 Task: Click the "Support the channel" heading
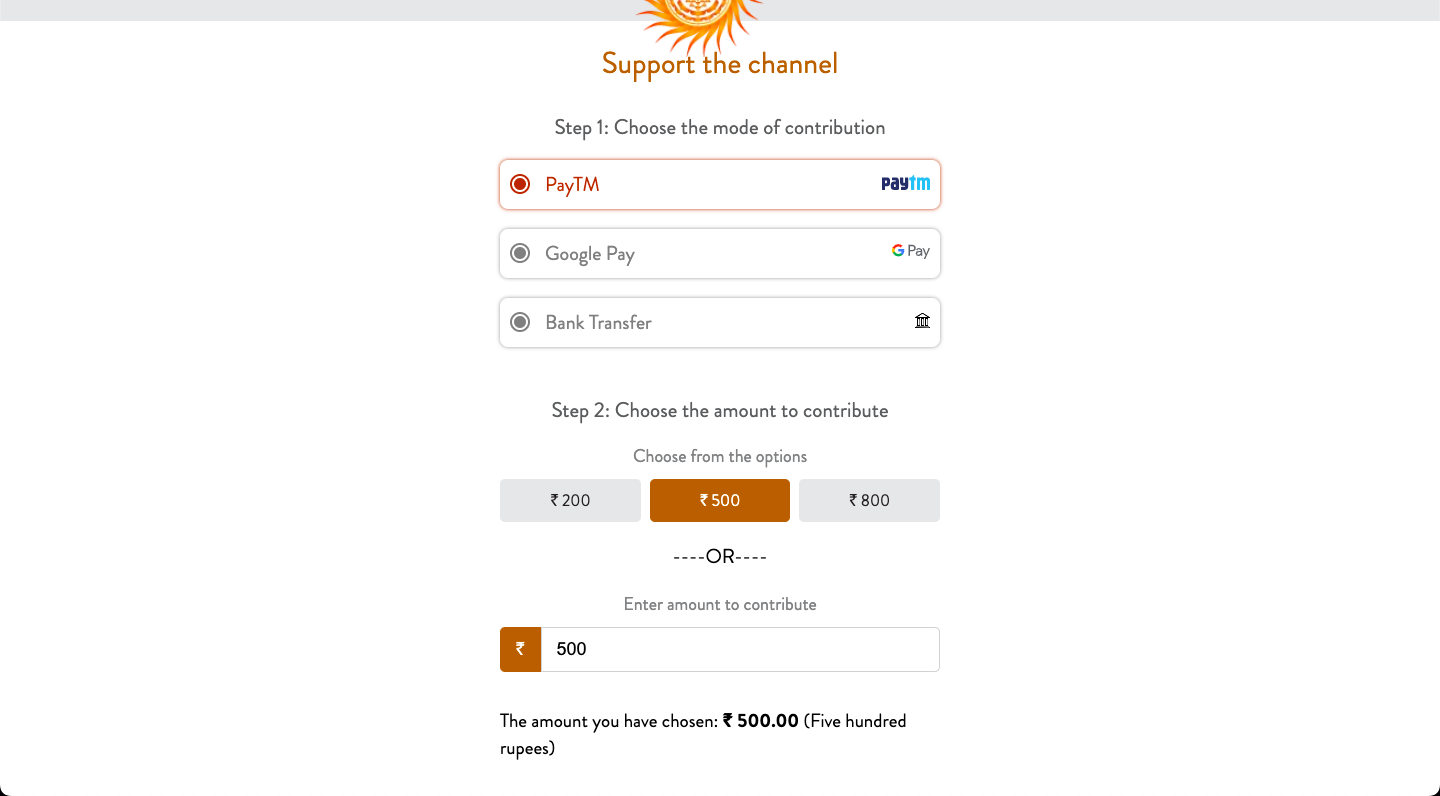point(720,64)
